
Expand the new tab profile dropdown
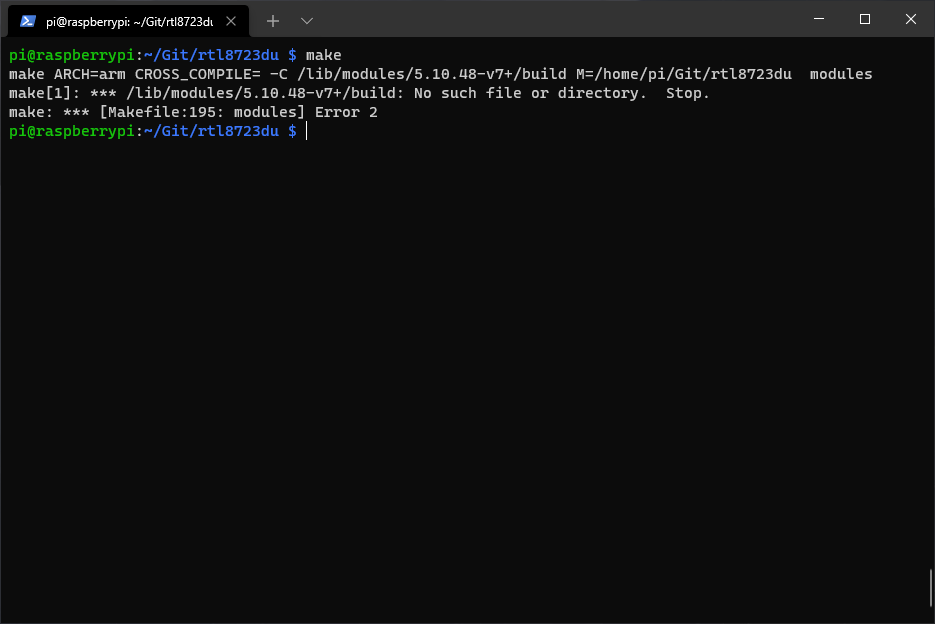pos(307,20)
